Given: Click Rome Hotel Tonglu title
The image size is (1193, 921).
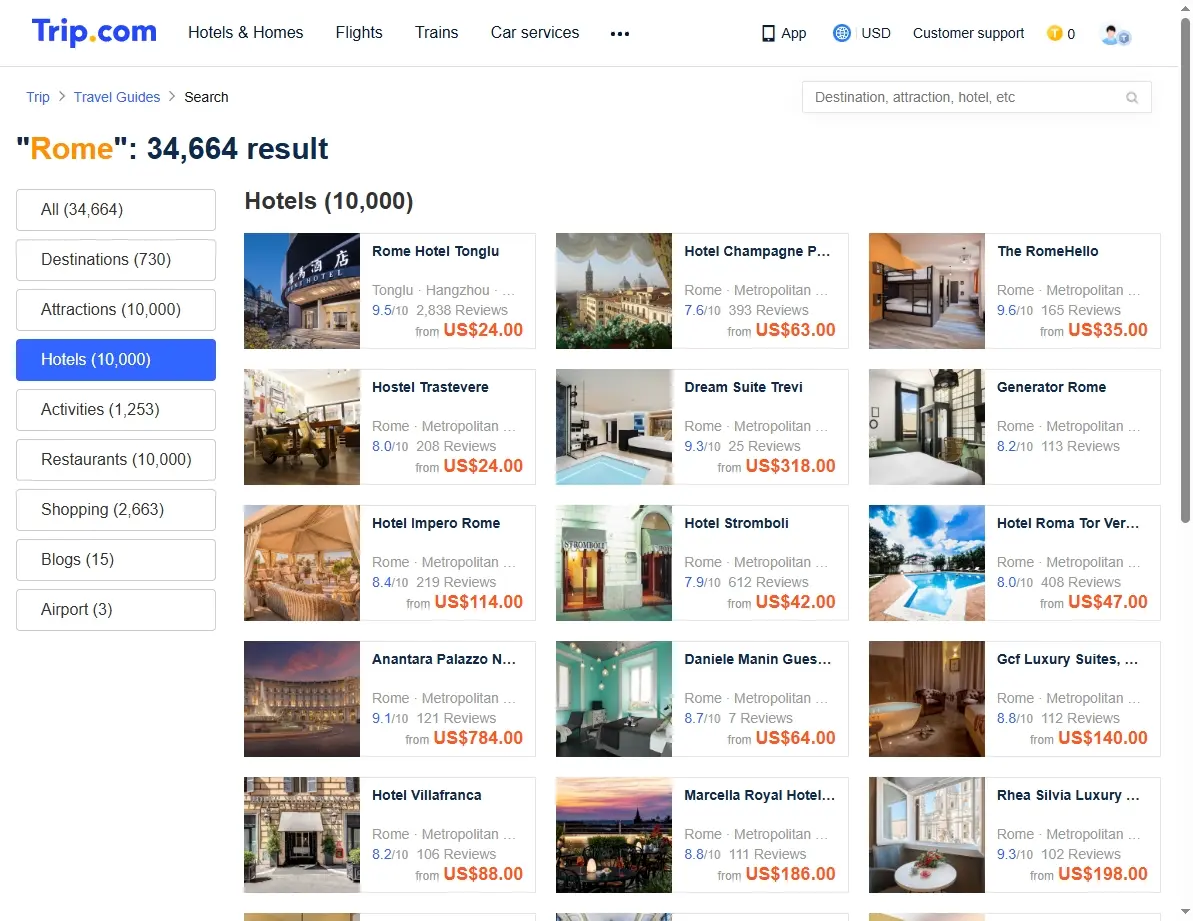Looking at the screenshot, I should click(436, 251).
